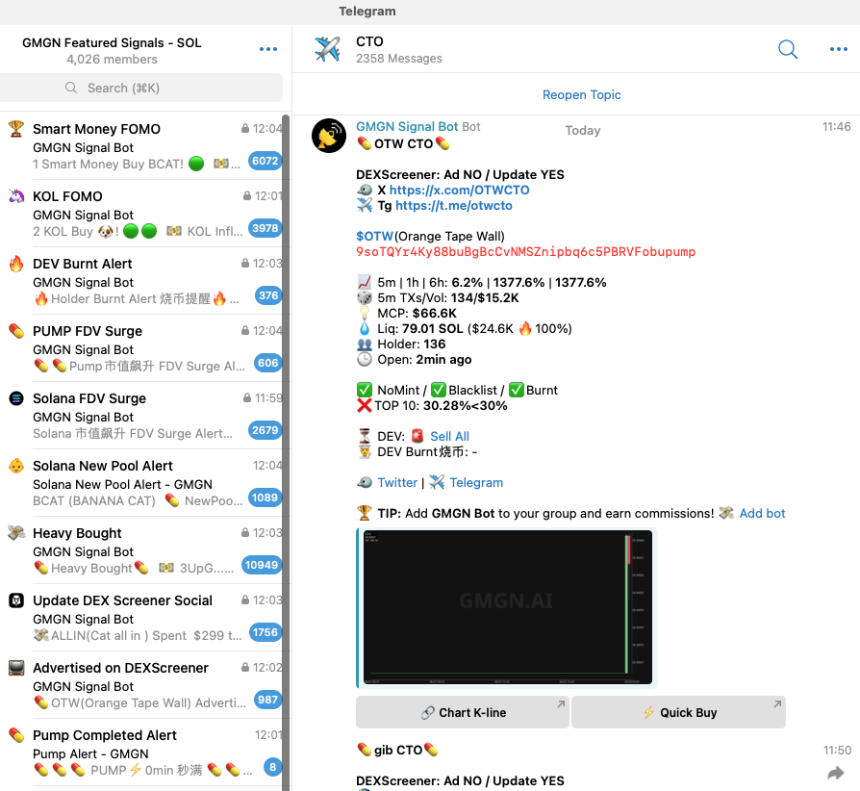Click the Advertised on DEXScreener 987 badge
860x791 pixels.
pyautogui.click(x=268, y=700)
